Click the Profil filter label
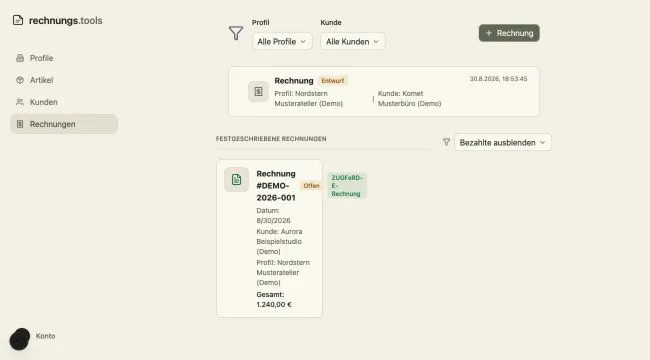This screenshot has width=650, height=360. pyautogui.click(x=261, y=22)
